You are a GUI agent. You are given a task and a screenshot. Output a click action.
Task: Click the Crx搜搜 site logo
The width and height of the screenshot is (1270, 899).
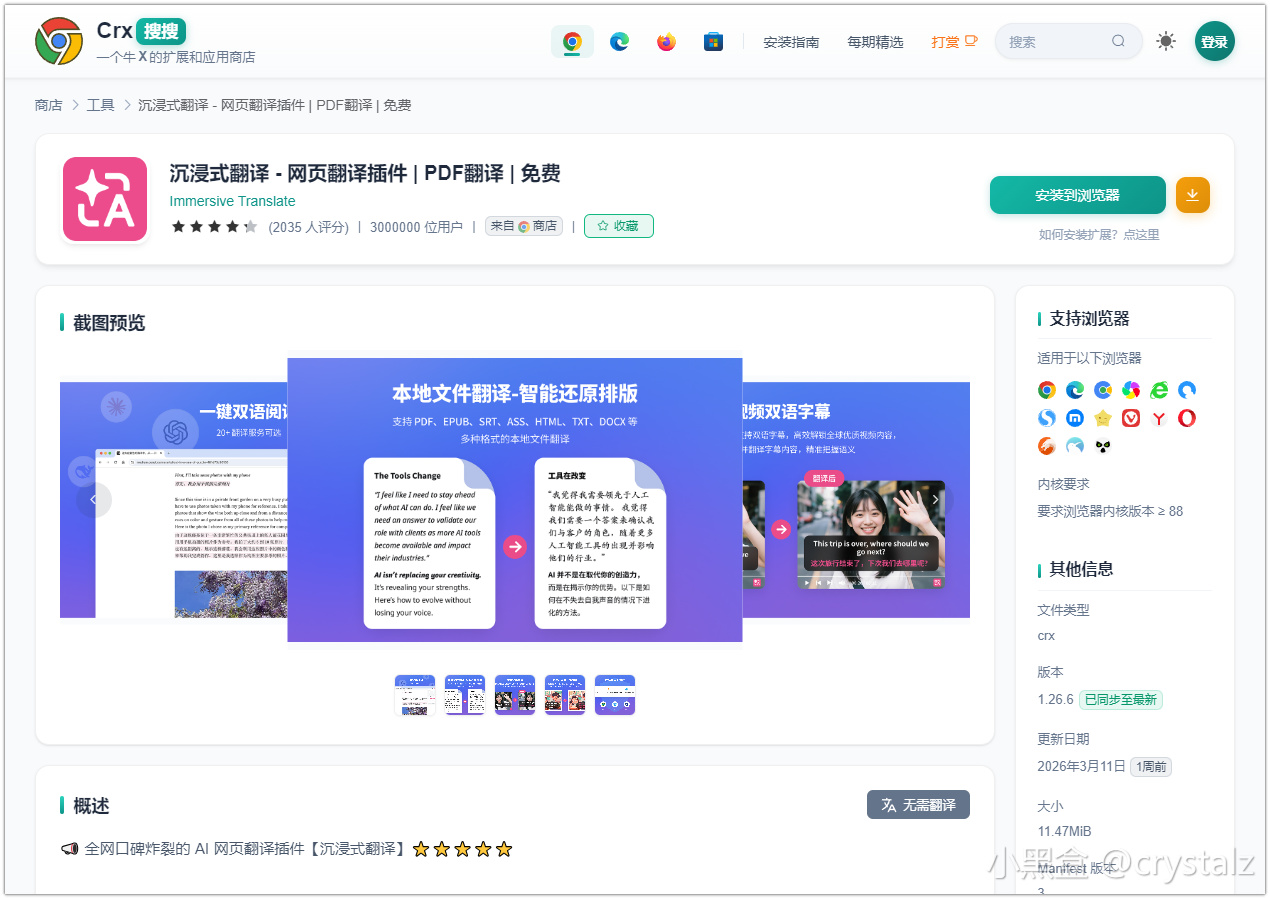tap(59, 41)
